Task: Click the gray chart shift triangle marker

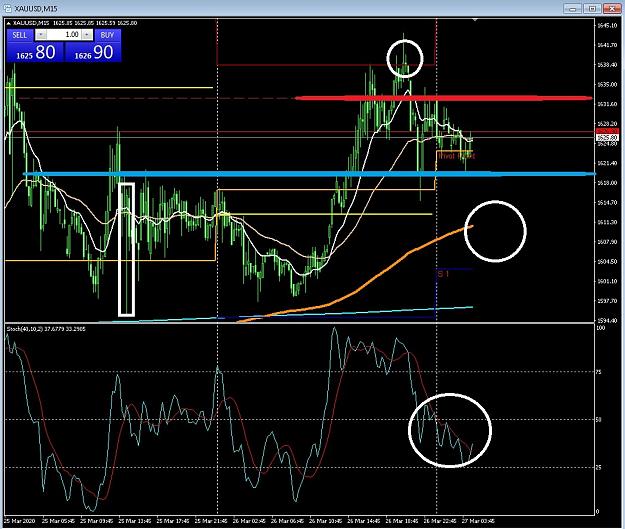Action: tap(475, 19)
